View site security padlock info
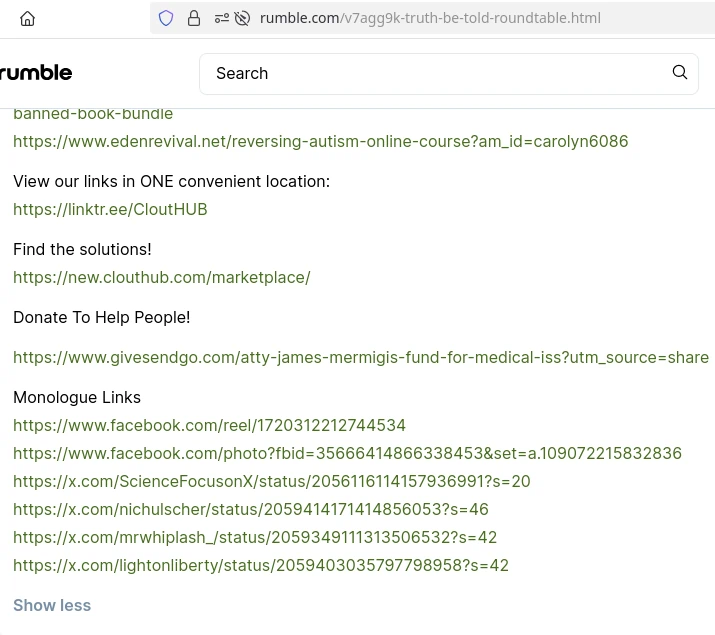 click(x=194, y=18)
